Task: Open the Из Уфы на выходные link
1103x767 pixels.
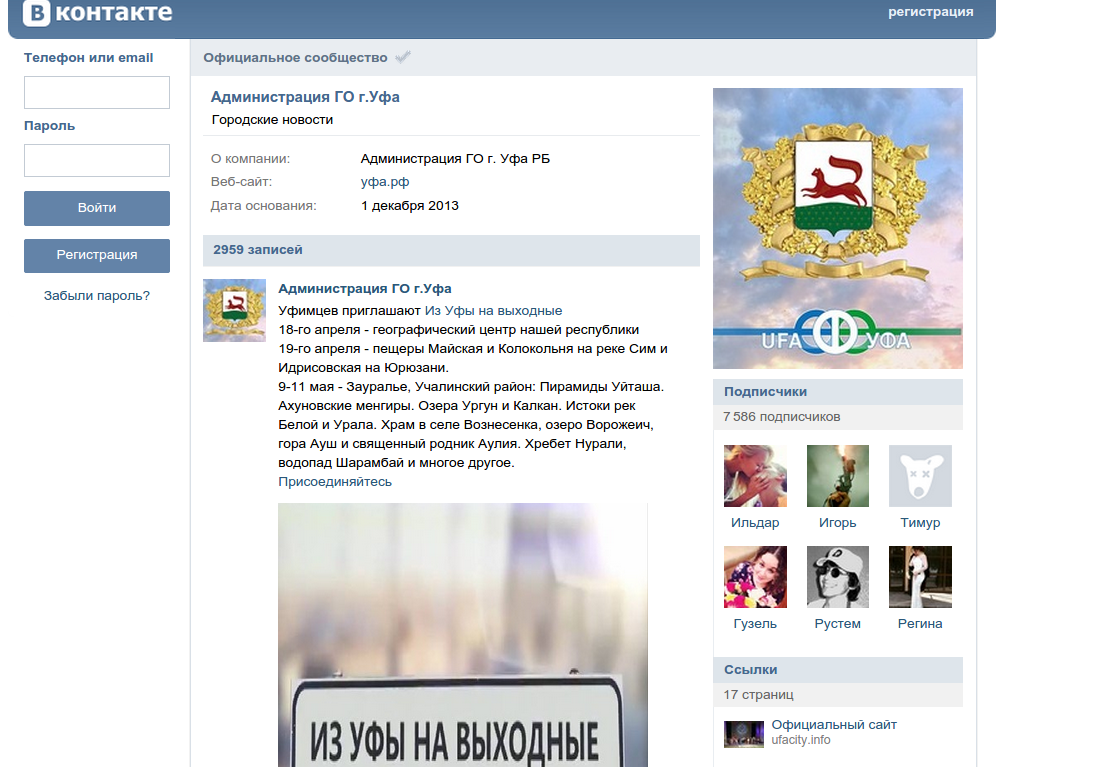Action: [493, 310]
